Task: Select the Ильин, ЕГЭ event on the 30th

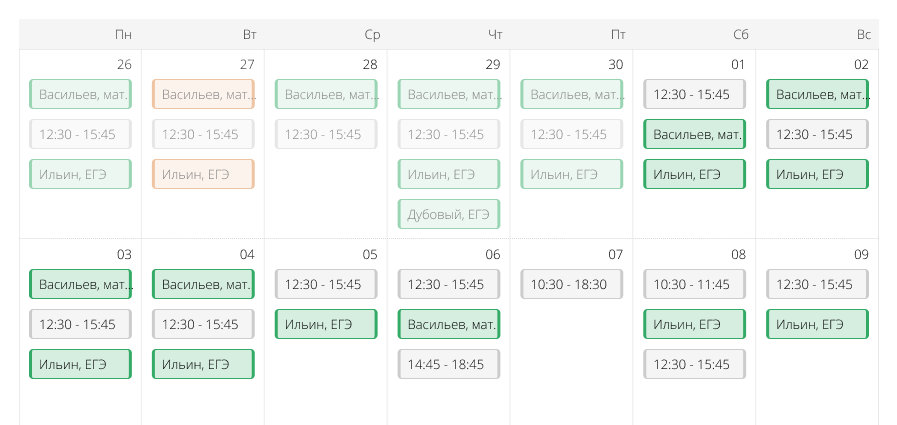Action: [571, 174]
